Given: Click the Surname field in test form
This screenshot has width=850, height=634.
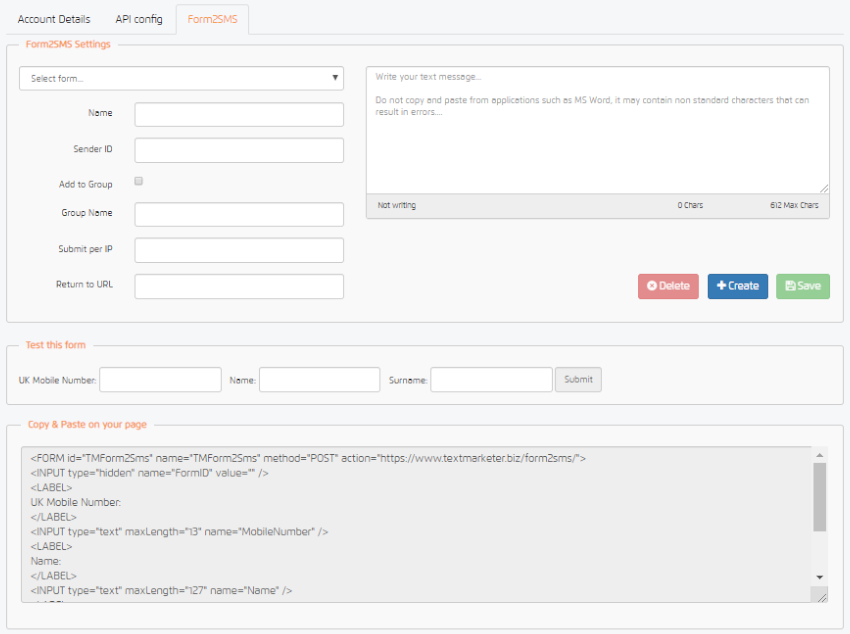Looking at the screenshot, I should 491,380.
